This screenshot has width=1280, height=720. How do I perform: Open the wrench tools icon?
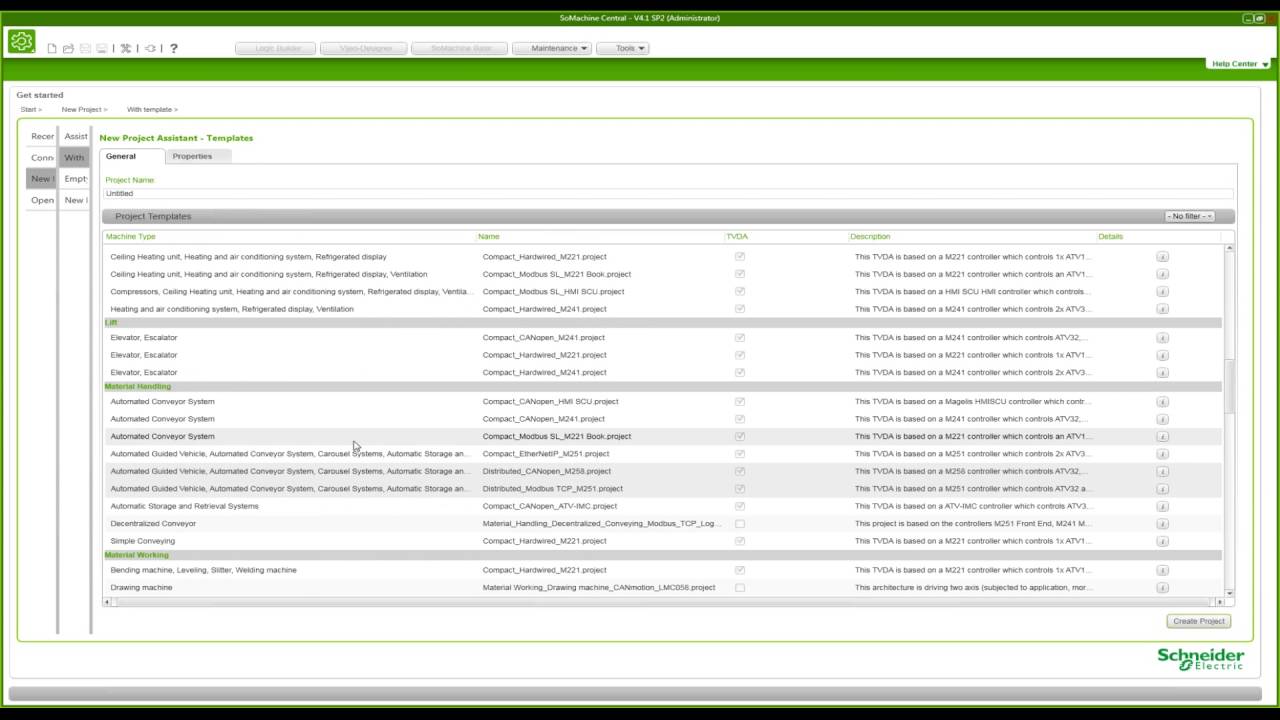click(126, 48)
